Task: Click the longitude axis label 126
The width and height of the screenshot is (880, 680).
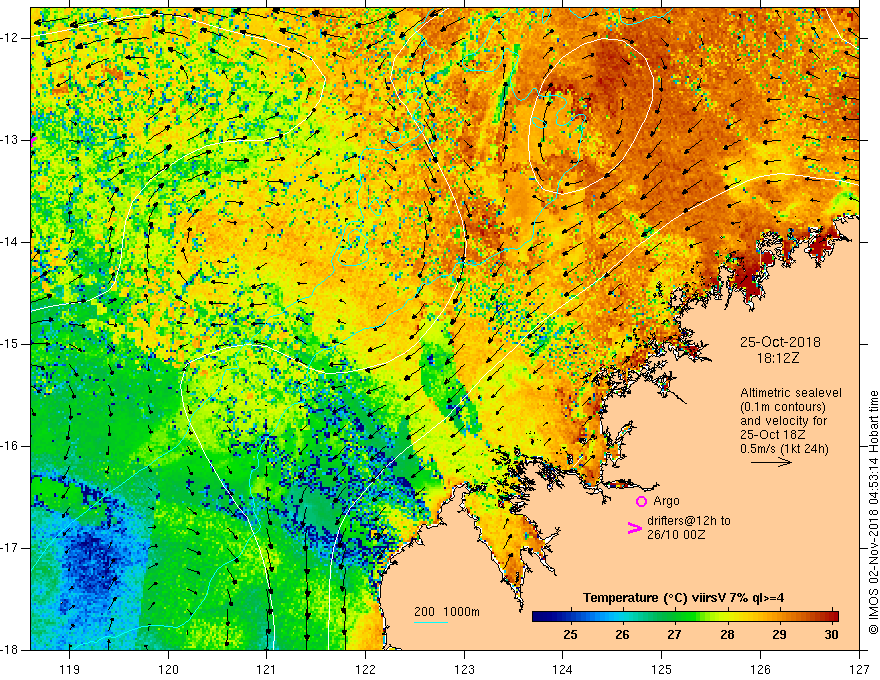Action: pos(760,669)
